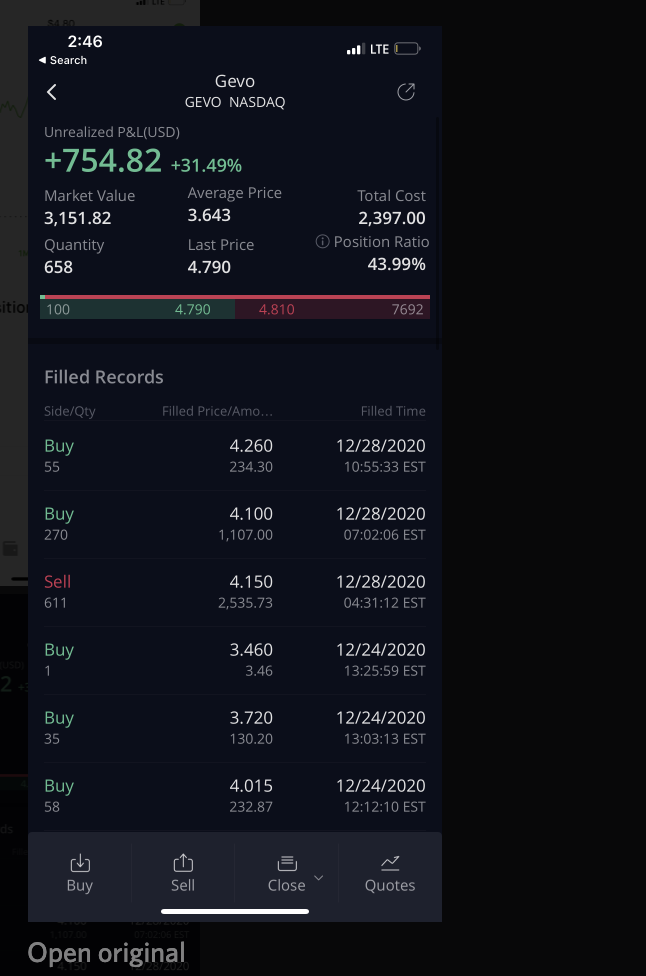Screen dimensions: 646x976
Task: Click the Filled Time column header
Action: pyautogui.click(x=393, y=411)
